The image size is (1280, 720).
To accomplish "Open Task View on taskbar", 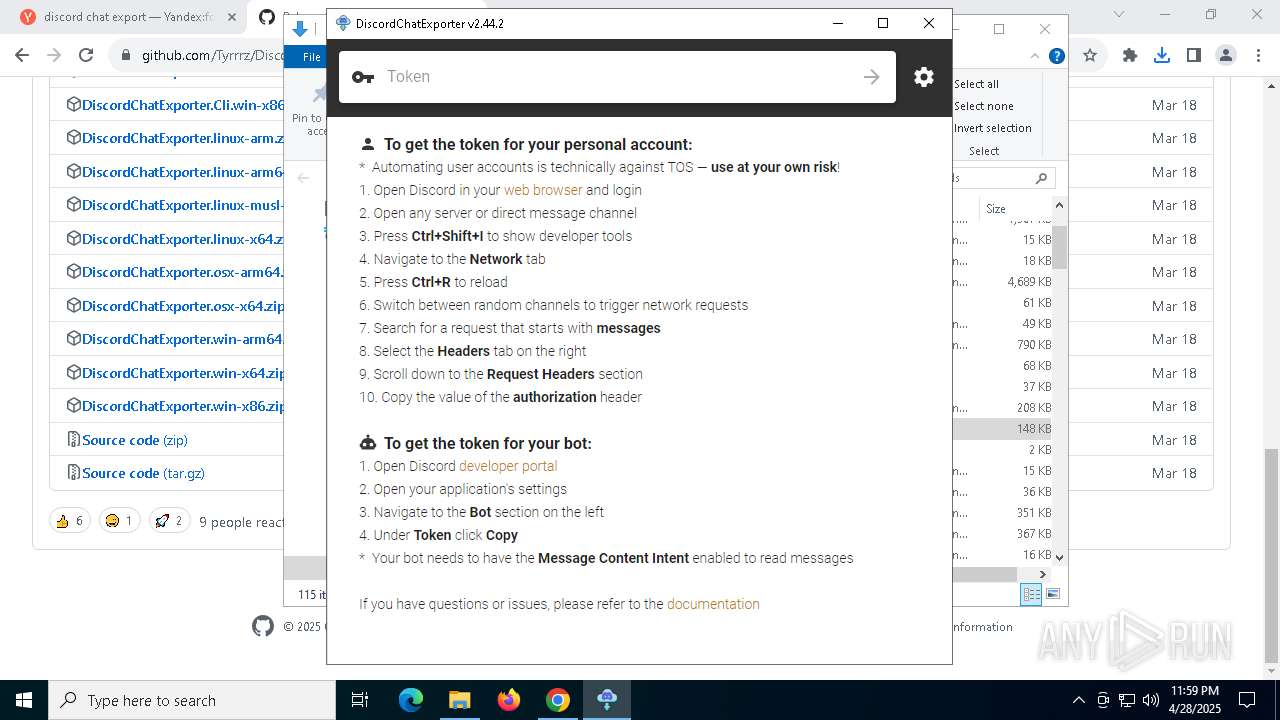I will 360,700.
